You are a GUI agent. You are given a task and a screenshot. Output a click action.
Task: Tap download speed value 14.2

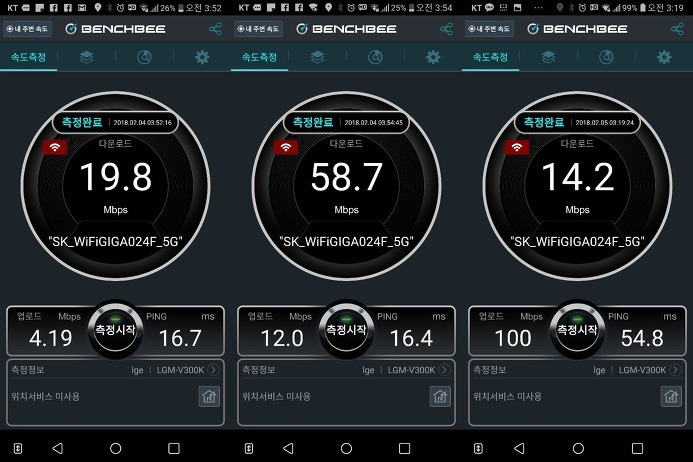pyautogui.click(x=577, y=177)
